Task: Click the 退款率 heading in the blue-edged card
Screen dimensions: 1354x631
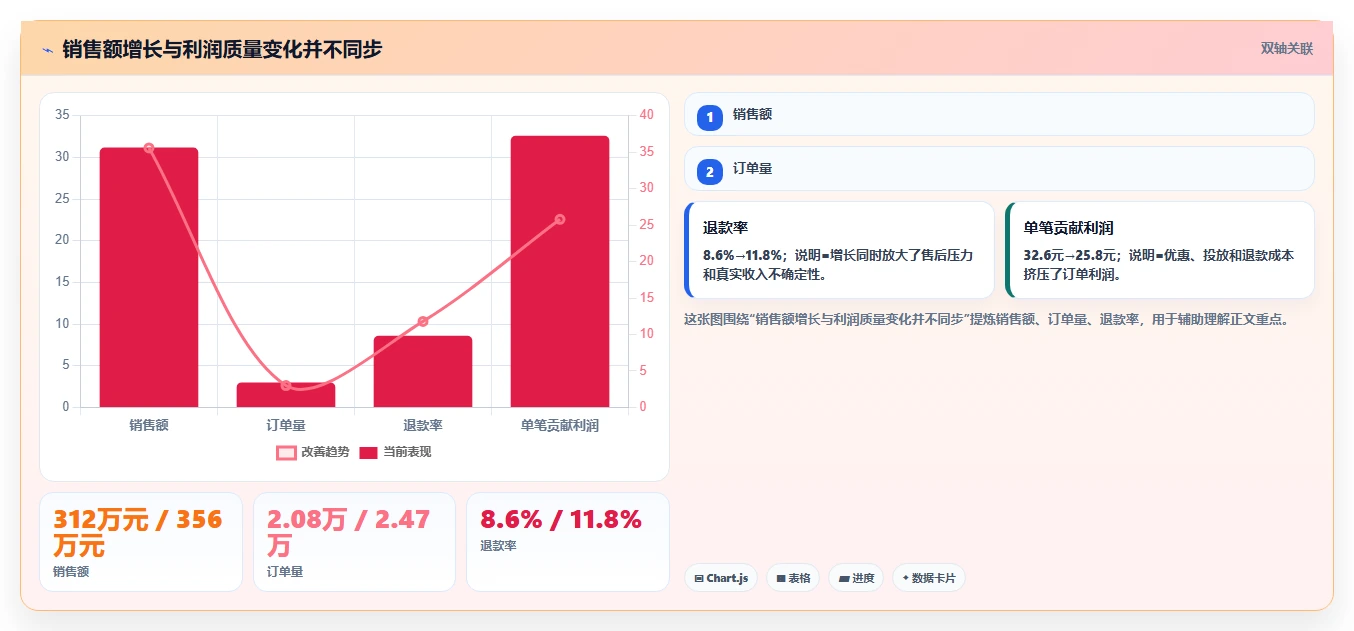Action: pos(726,228)
